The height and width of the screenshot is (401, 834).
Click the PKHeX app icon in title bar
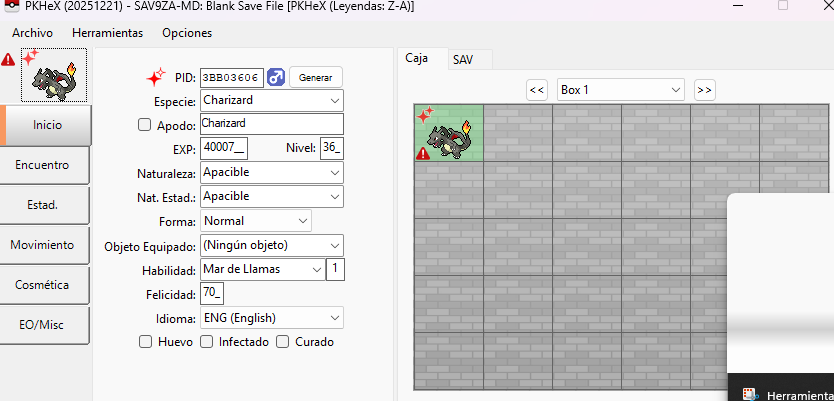coord(10,8)
